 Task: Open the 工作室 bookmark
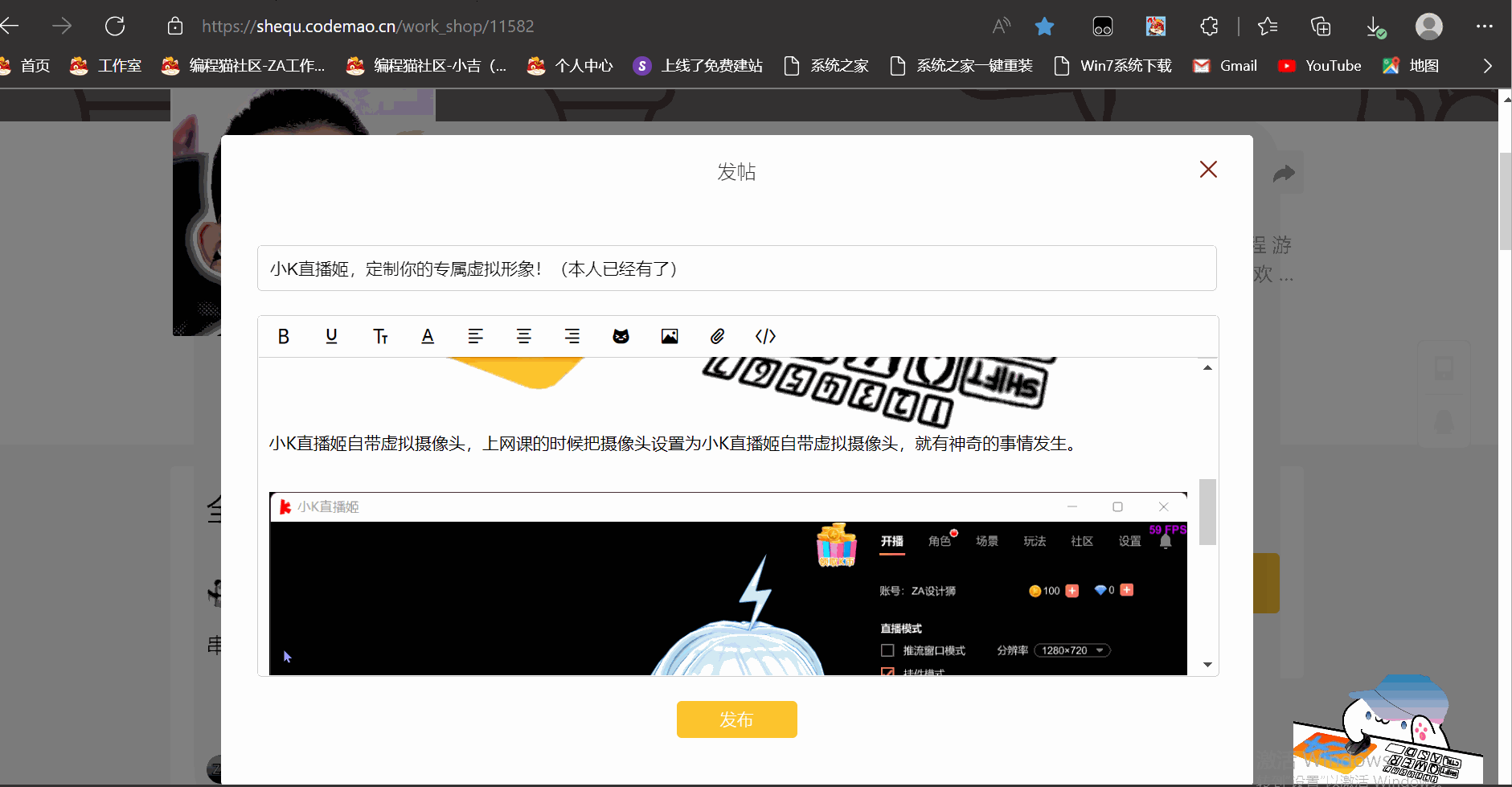pos(105,66)
